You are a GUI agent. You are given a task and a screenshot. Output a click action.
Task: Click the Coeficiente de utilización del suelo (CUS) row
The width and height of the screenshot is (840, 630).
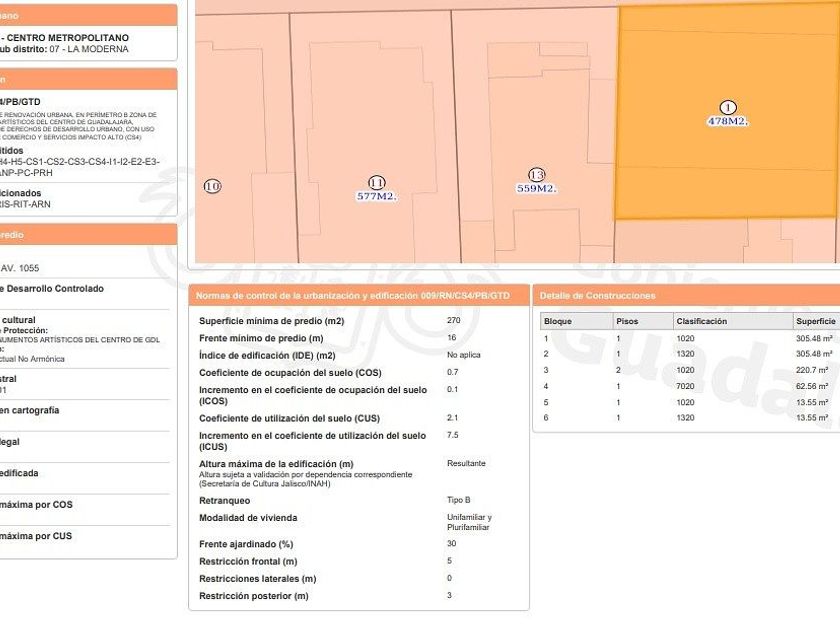(x=289, y=418)
